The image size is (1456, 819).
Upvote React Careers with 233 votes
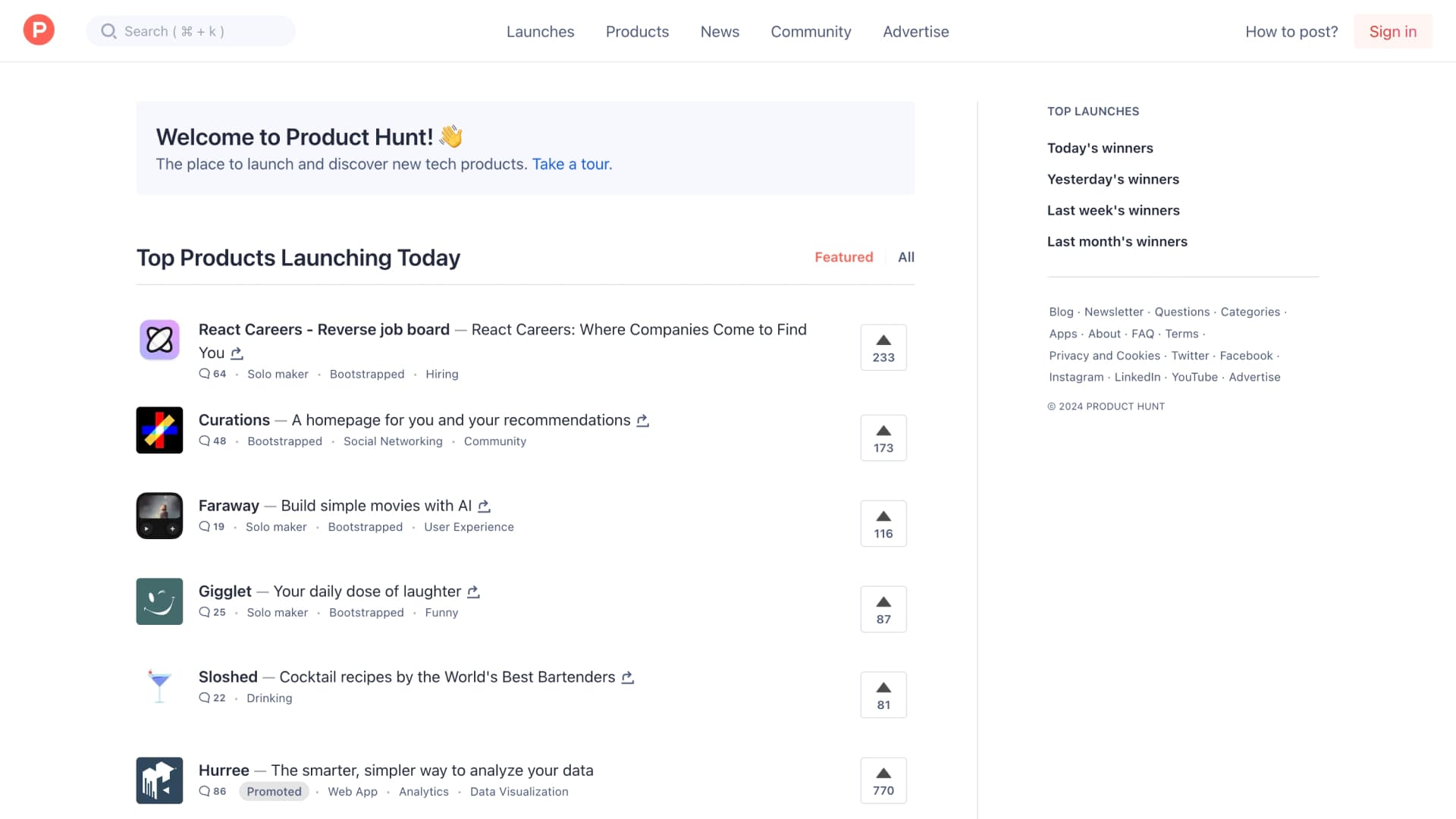tap(883, 347)
